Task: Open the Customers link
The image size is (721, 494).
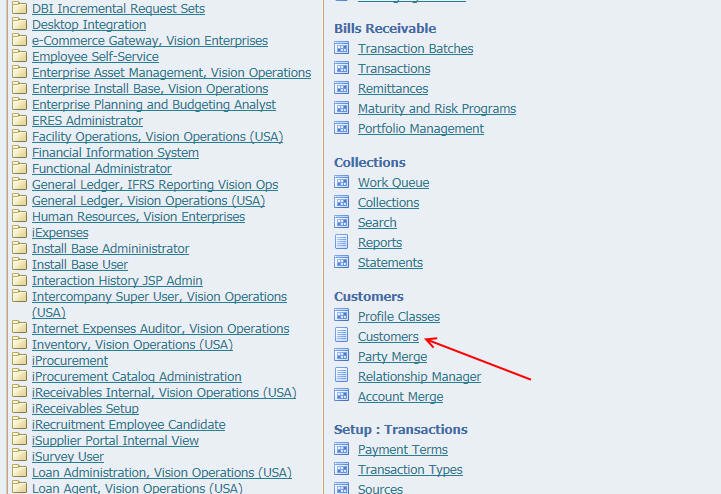Action: [x=388, y=337]
